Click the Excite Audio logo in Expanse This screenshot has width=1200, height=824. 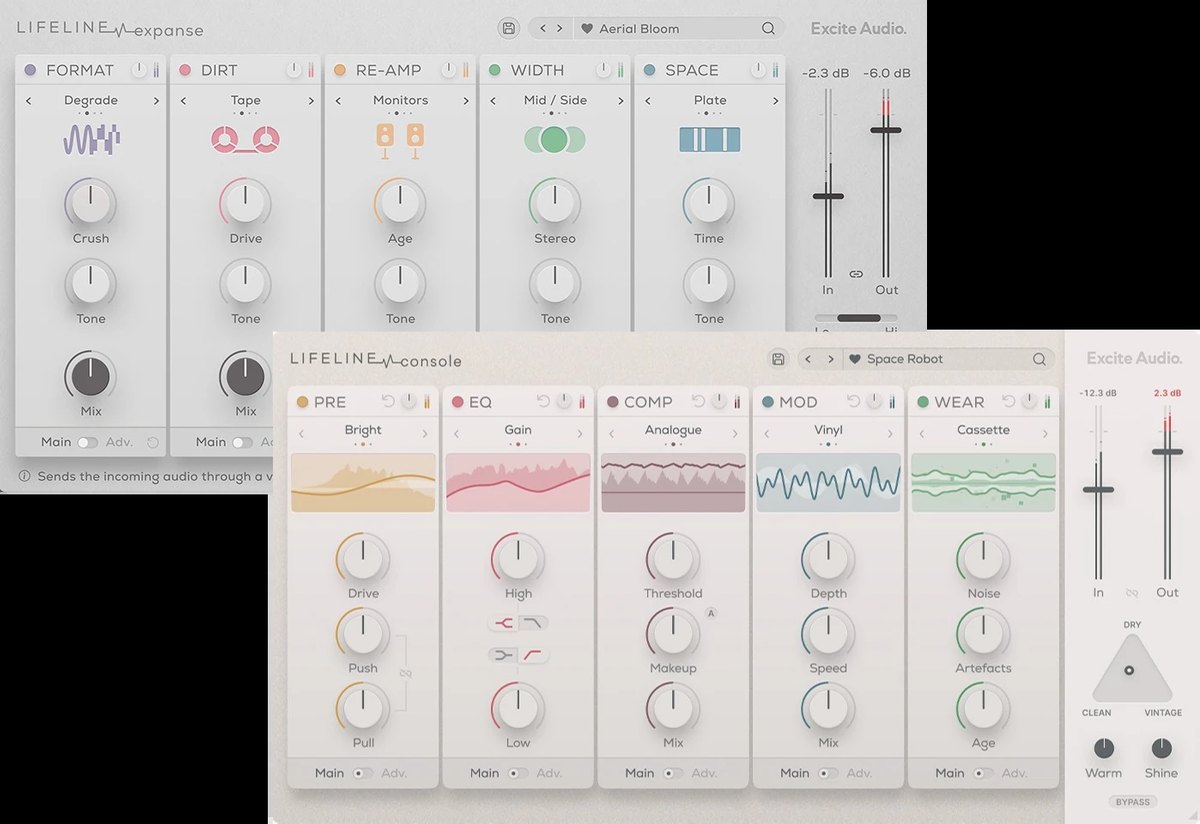click(859, 29)
